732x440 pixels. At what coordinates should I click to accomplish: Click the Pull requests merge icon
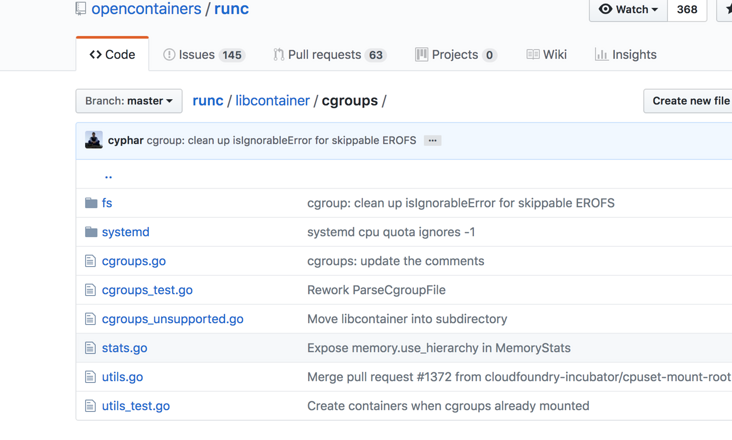pyautogui.click(x=279, y=55)
